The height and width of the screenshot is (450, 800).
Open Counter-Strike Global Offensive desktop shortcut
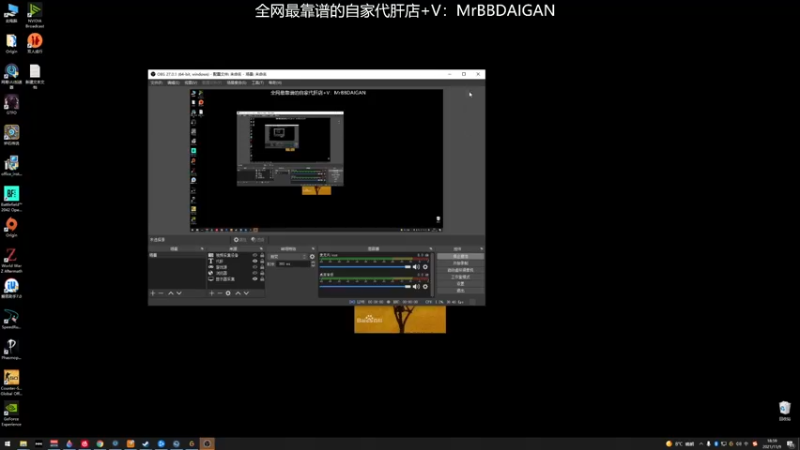[x=11, y=383]
